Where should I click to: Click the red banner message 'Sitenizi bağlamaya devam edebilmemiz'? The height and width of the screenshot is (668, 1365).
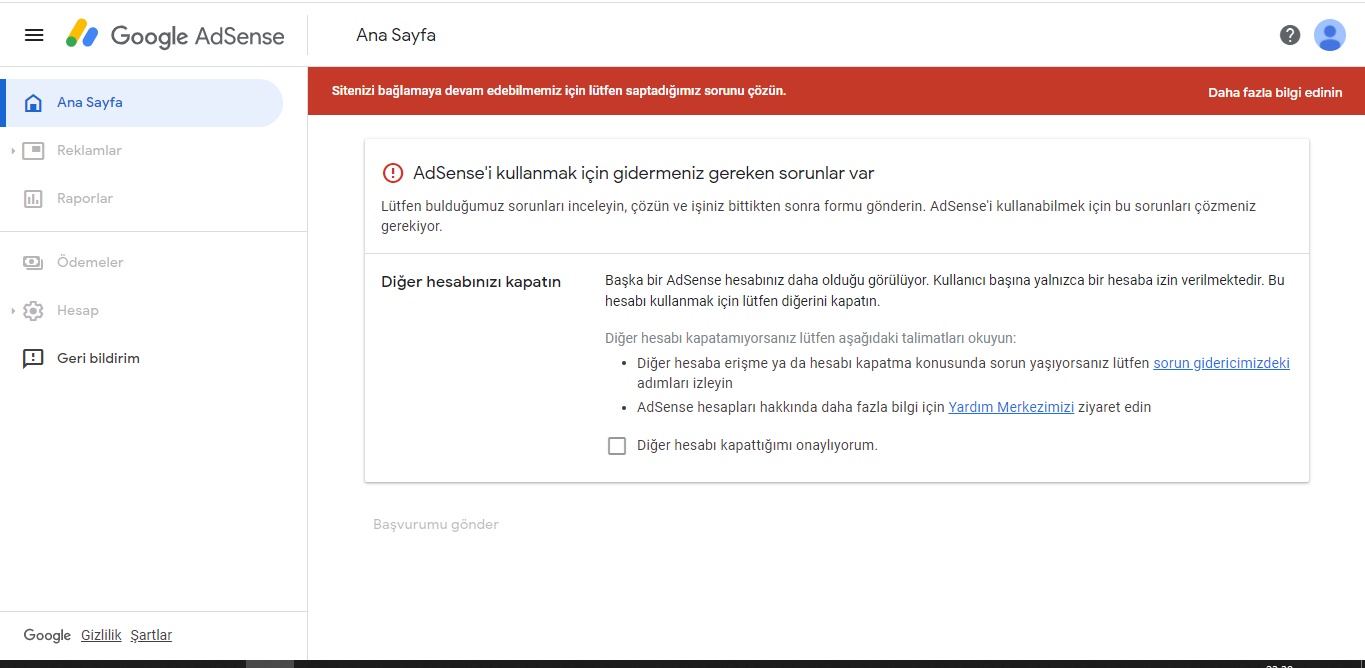(x=559, y=91)
